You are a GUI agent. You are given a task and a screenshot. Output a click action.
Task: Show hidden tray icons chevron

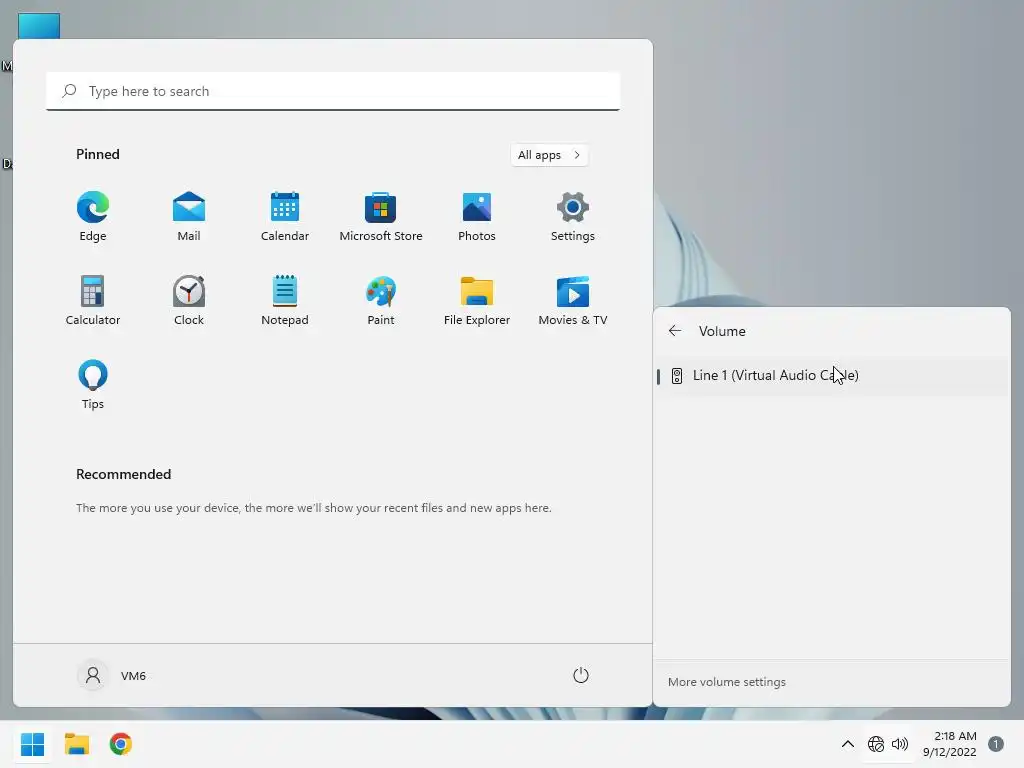click(x=848, y=744)
